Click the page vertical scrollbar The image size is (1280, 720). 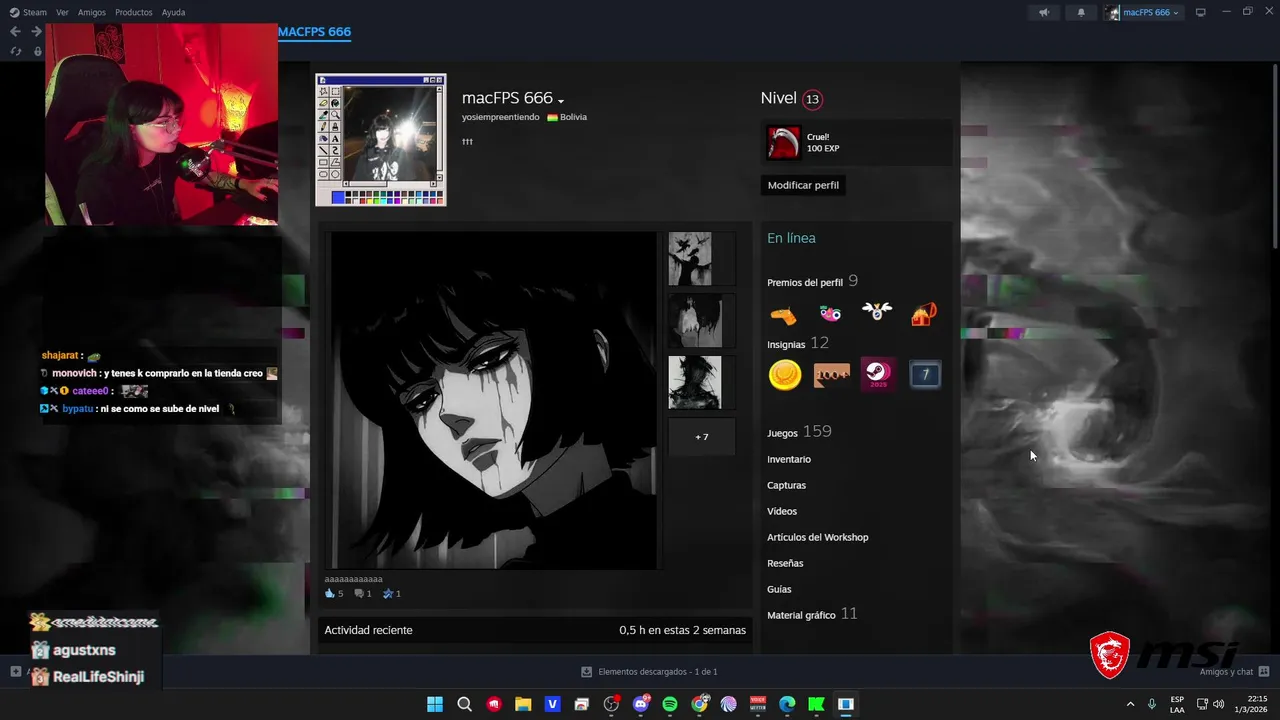coord(1275,157)
